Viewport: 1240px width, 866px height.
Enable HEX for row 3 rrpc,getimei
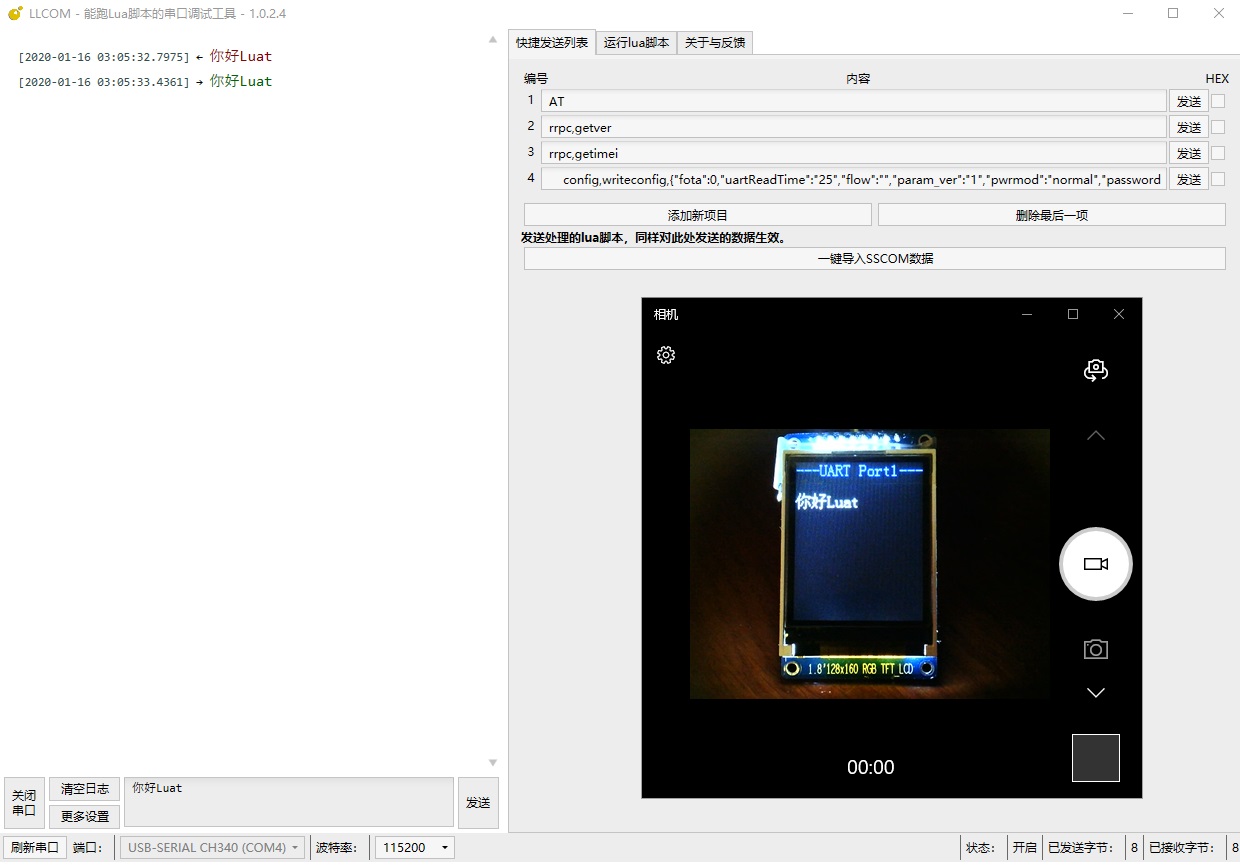1218,153
